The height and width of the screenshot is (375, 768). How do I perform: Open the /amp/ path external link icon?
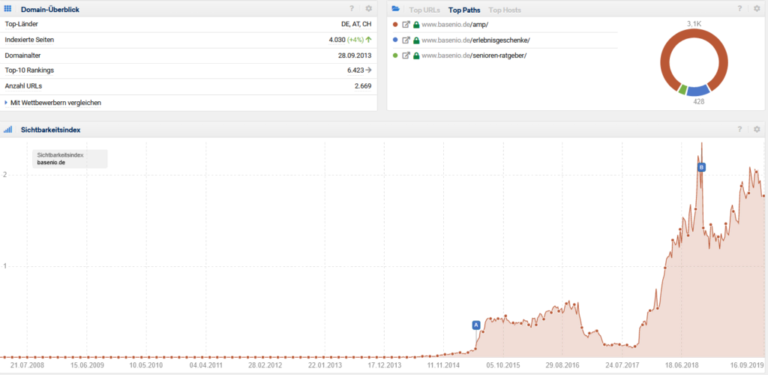[x=406, y=24]
